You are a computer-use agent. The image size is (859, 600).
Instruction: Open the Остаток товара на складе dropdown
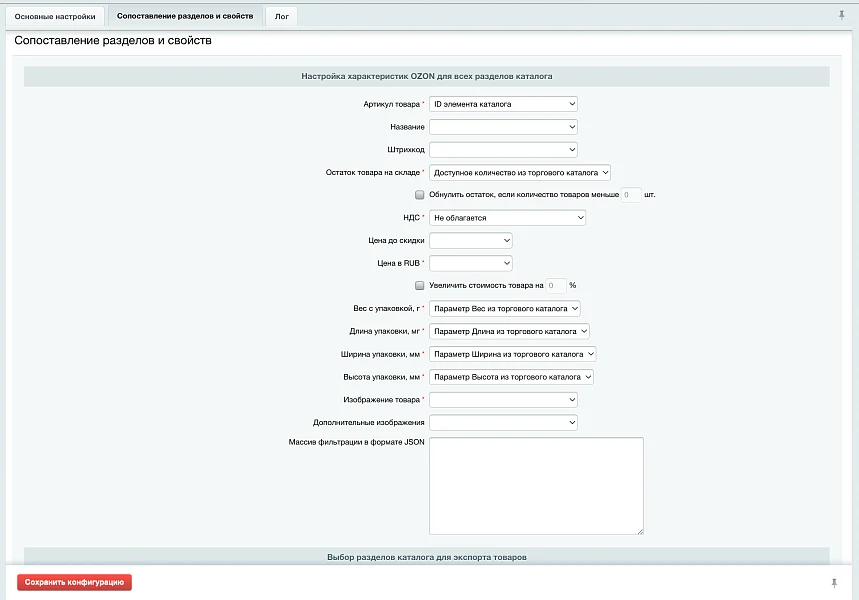tap(519, 173)
